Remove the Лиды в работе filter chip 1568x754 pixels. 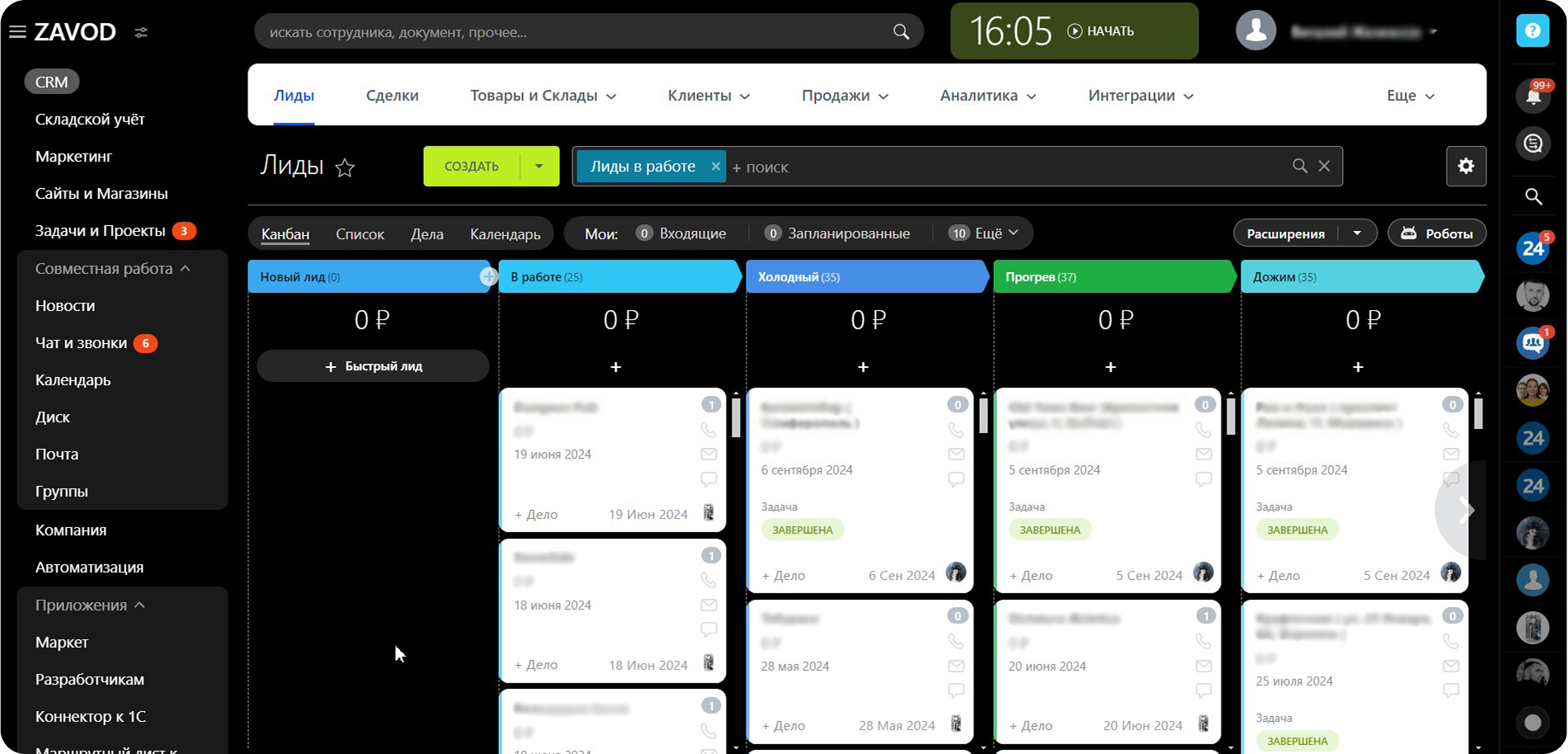[x=715, y=167]
